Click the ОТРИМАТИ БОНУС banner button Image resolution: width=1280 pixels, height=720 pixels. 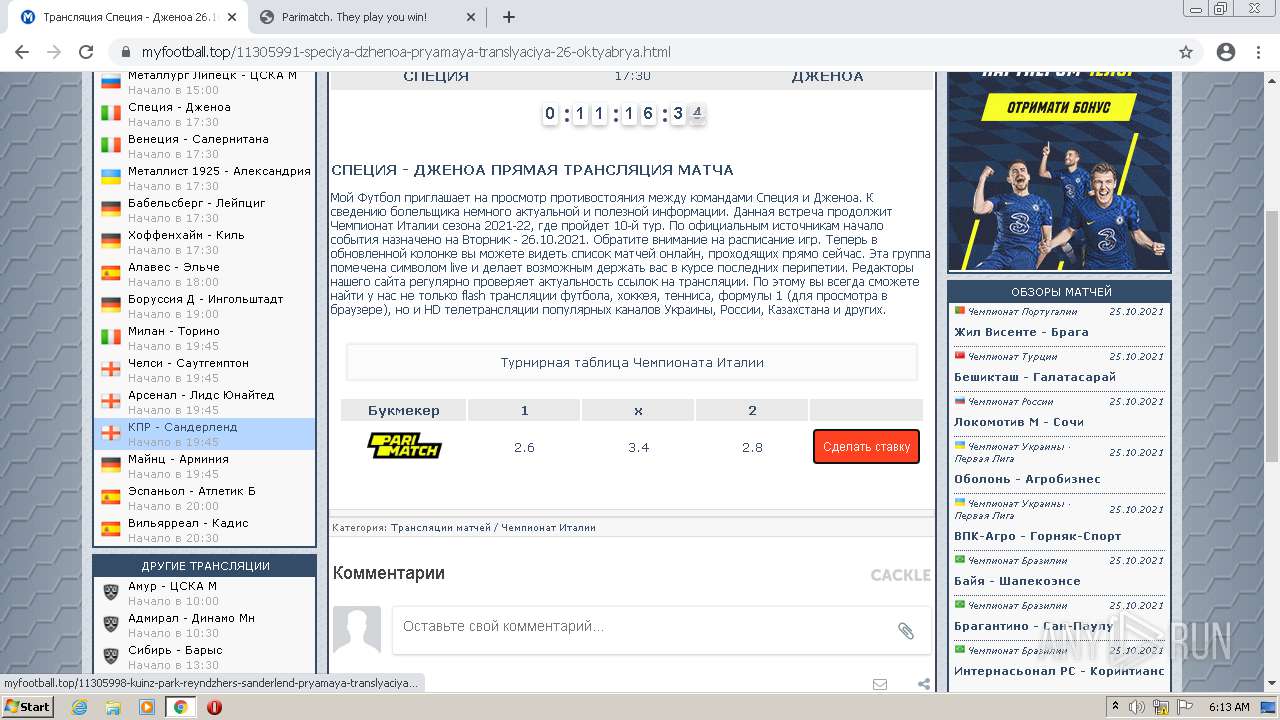[x=1060, y=107]
